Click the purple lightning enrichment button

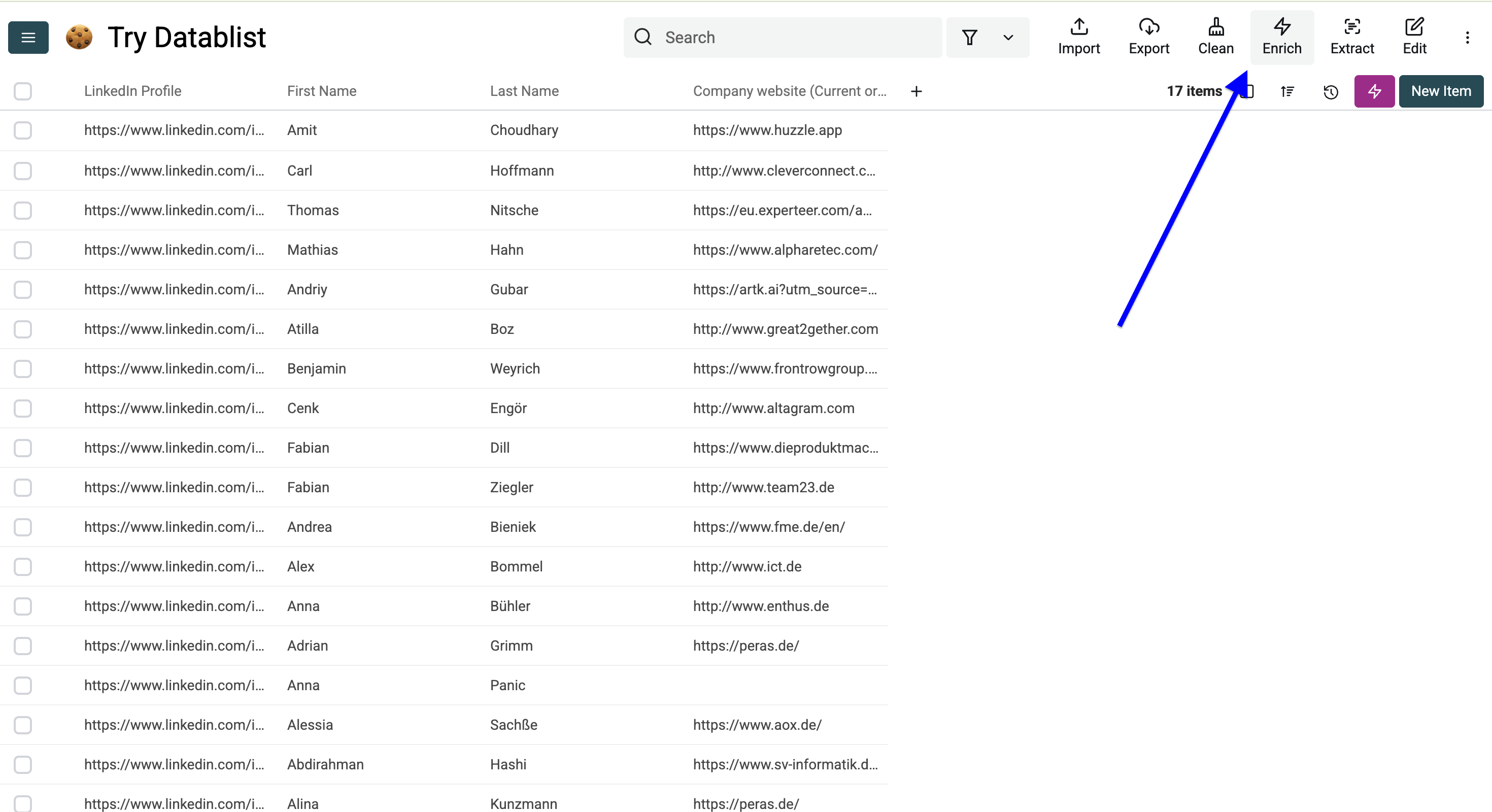[x=1374, y=91]
